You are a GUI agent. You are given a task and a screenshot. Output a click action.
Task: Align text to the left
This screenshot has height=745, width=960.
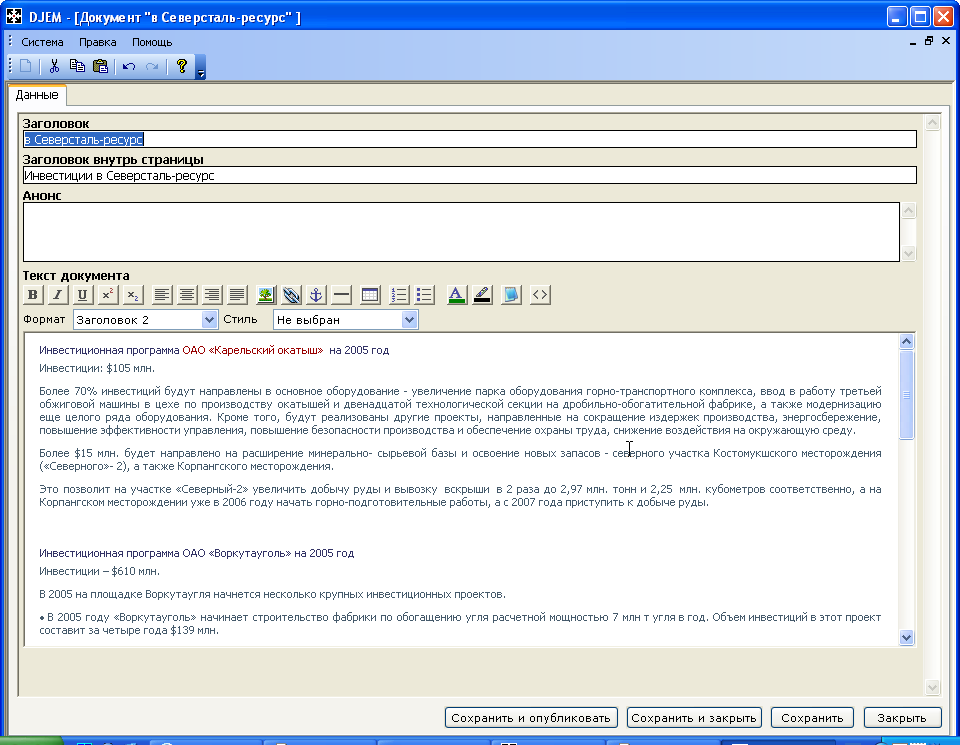point(162,295)
